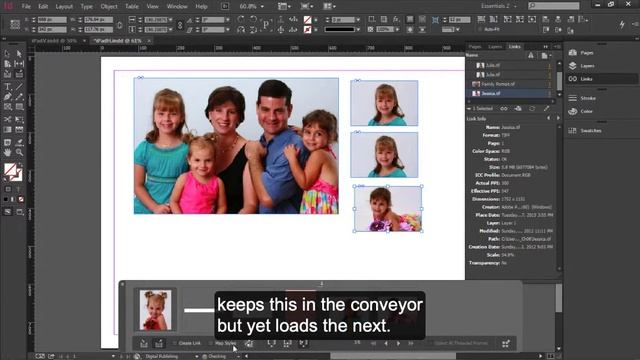The height and width of the screenshot is (360, 640).
Task: Select the Note tool
Action: tap(7, 142)
